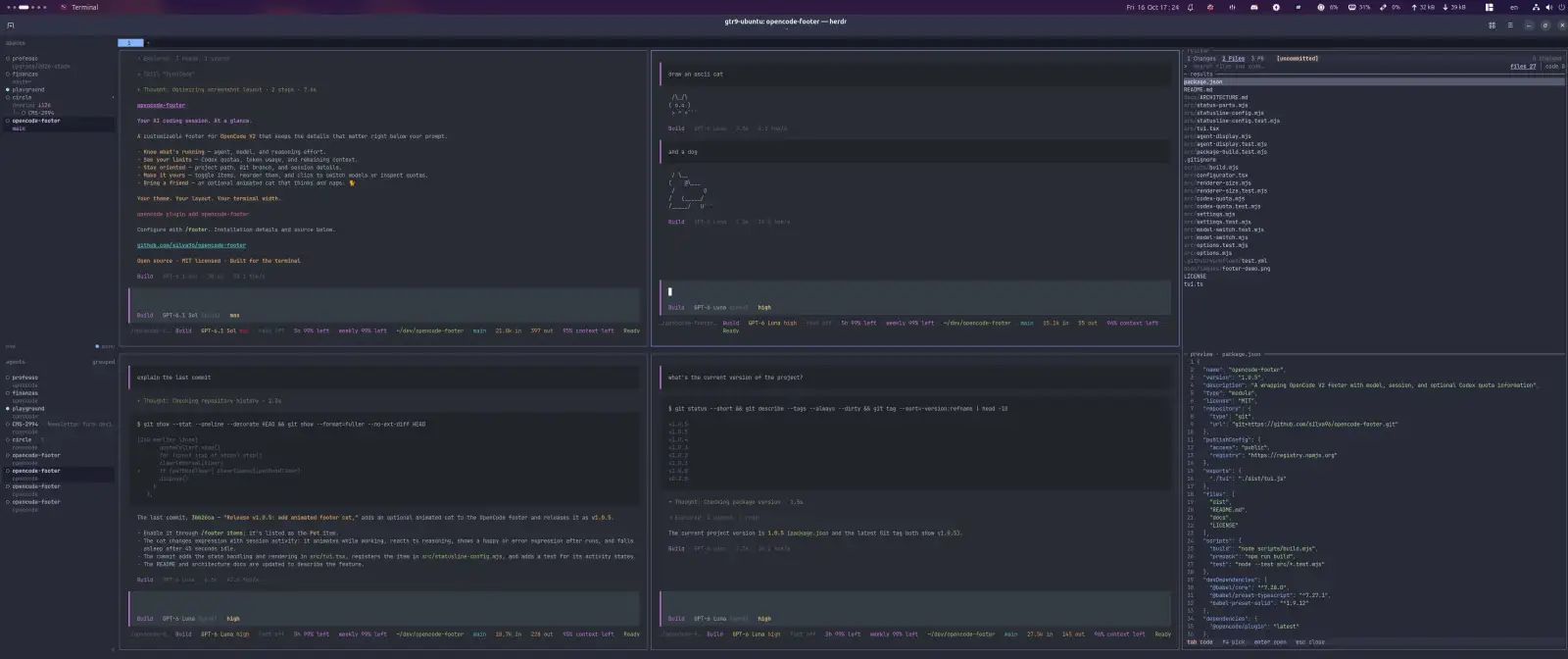Image resolution: width=1568 pixels, height=659 pixels.
Task: Open the underlined opencode-footer heading link
Action: click(x=161, y=106)
